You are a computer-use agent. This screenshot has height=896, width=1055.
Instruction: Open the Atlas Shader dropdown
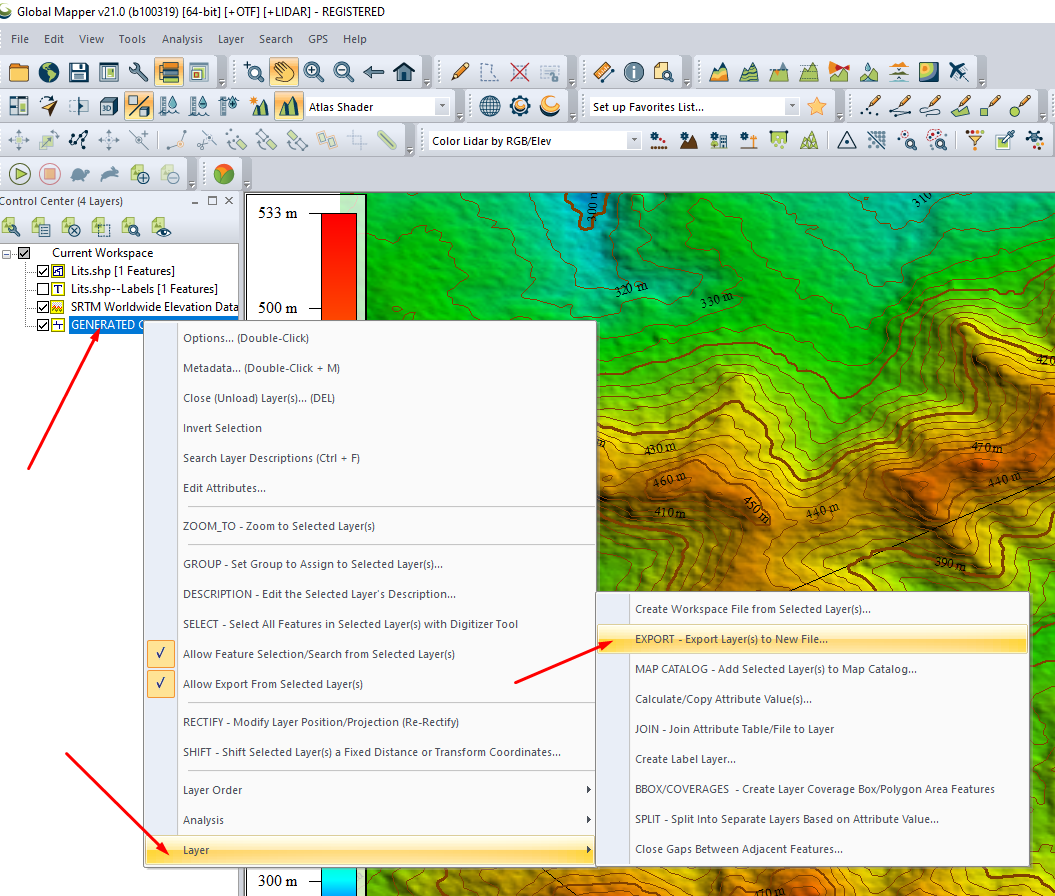pos(442,106)
